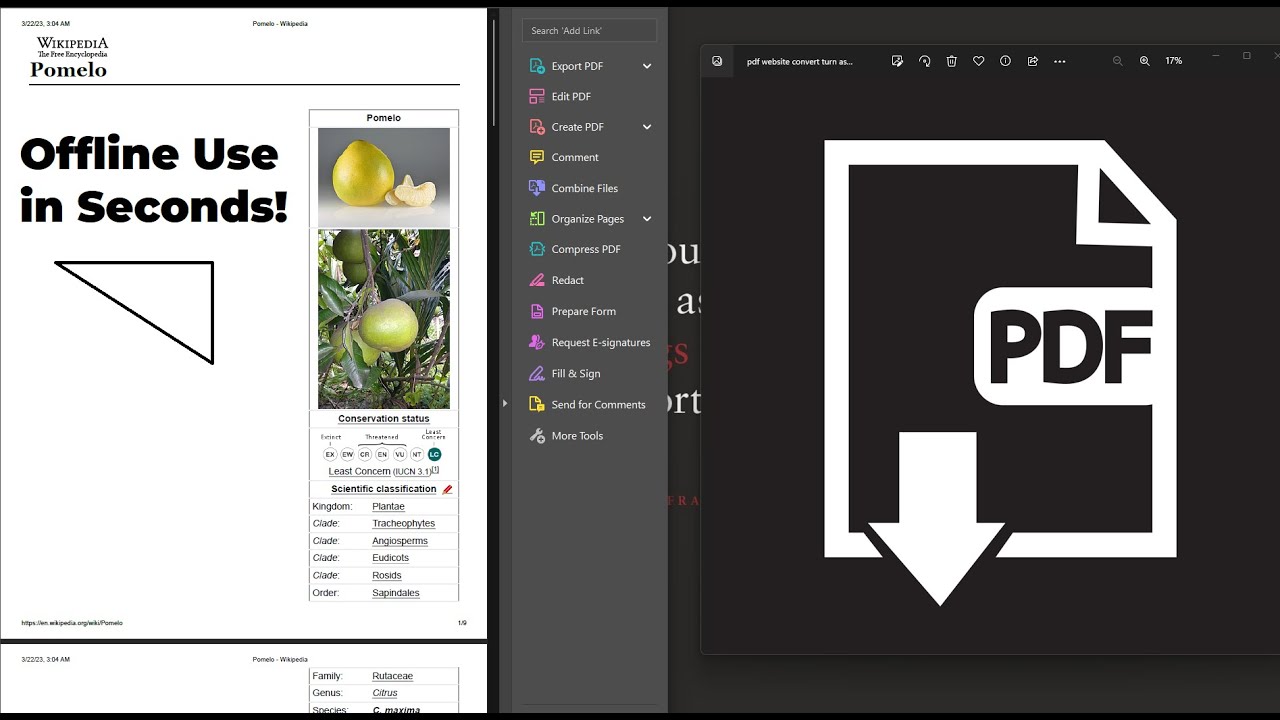1280x720 pixels.
Task: Click the pomelo fruit photo thumbnail
Action: pyautogui.click(x=384, y=177)
